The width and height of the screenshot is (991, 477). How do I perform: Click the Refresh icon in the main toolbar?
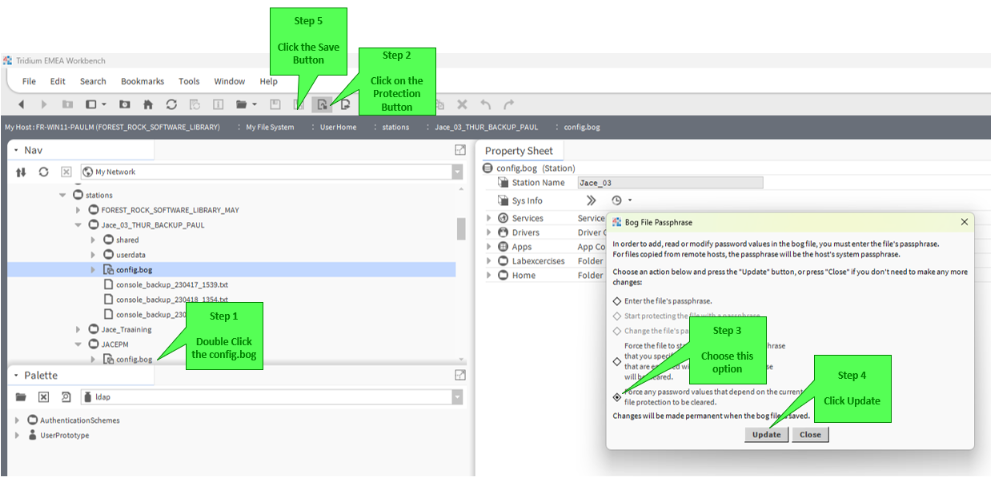[x=171, y=104]
